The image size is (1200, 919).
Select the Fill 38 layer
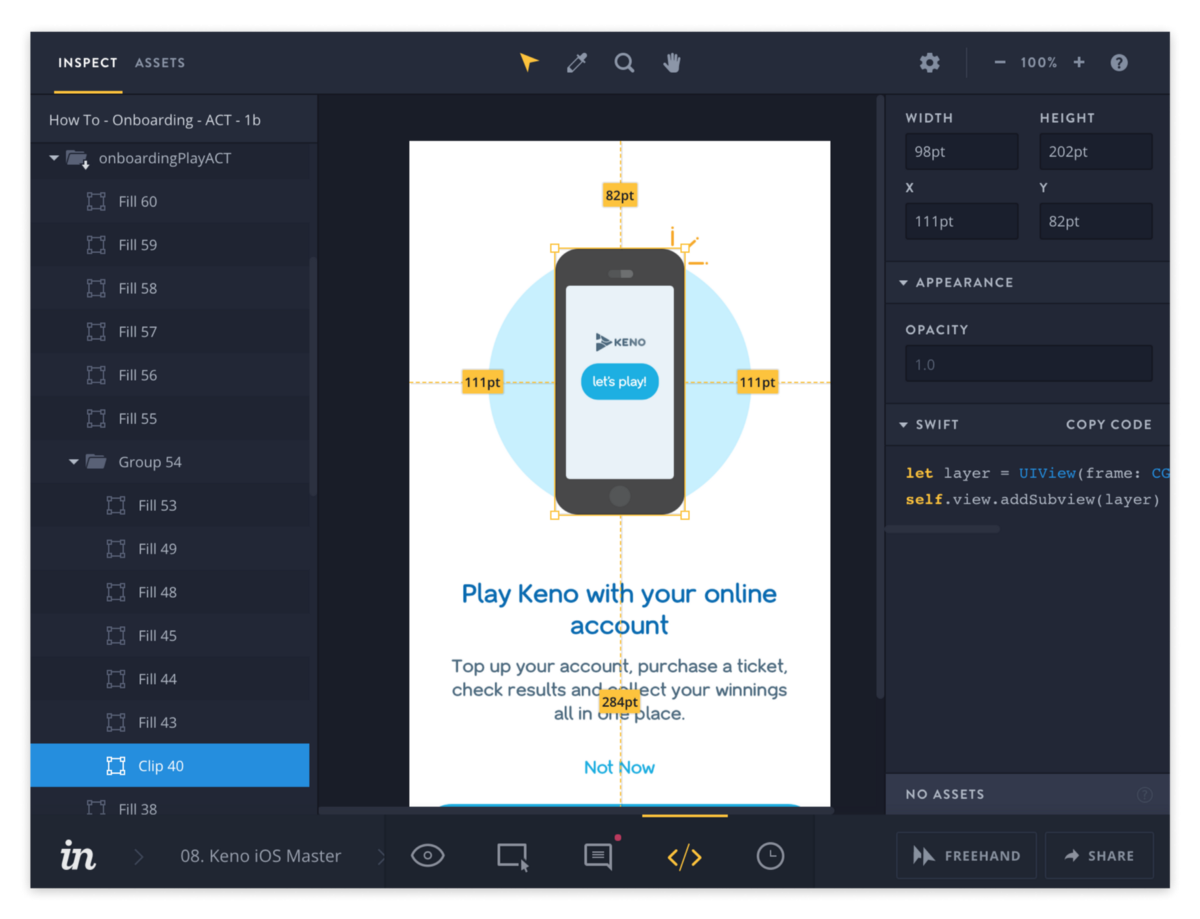click(x=170, y=801)
